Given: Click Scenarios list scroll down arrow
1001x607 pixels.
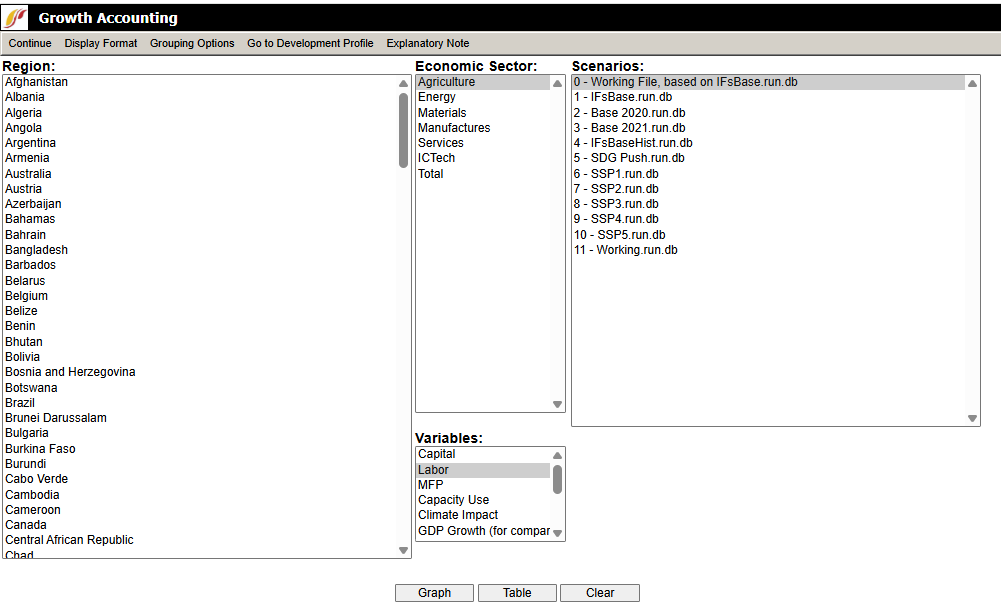Looking at the screenshot, I should pos(972,419).
